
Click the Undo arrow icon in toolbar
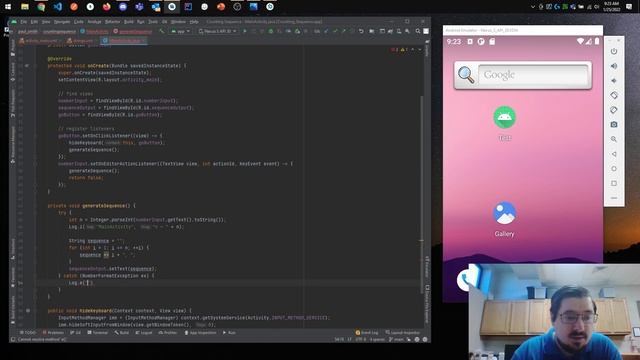(361, 31)
